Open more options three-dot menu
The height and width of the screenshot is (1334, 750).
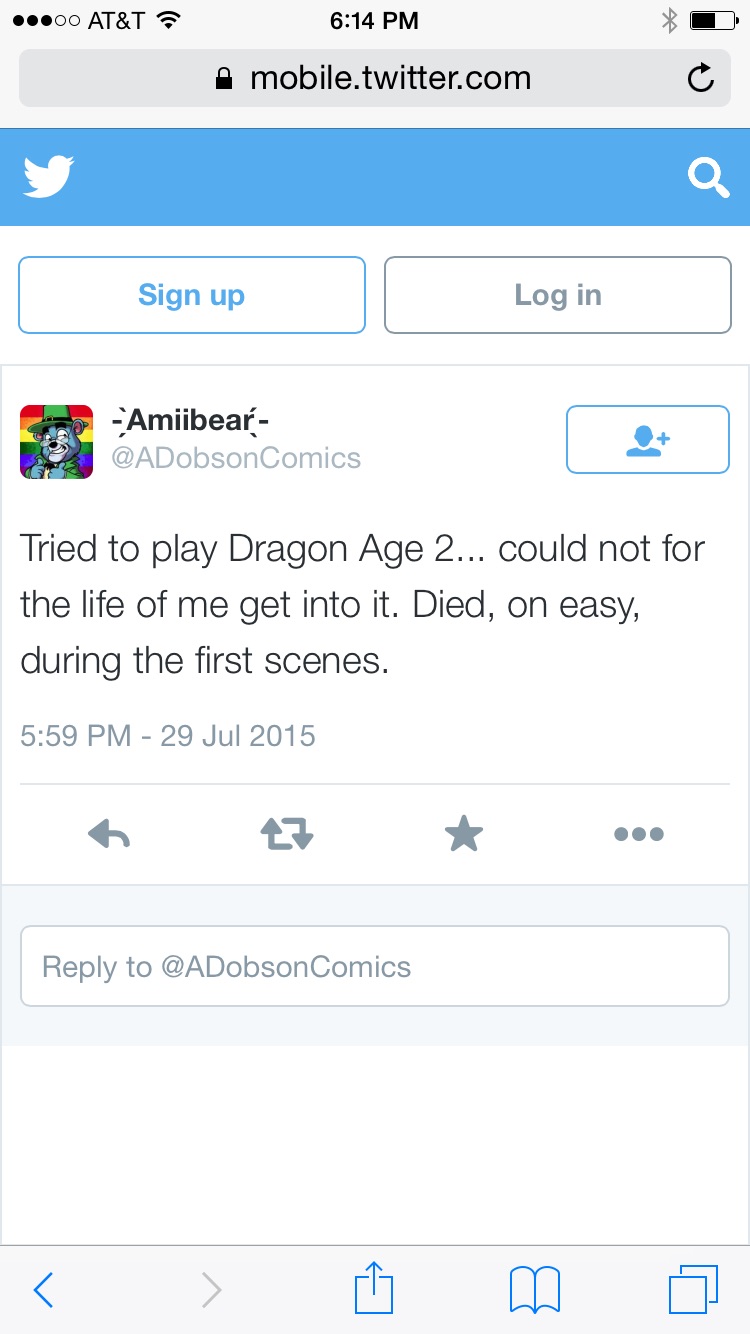(x=639, y=834)
